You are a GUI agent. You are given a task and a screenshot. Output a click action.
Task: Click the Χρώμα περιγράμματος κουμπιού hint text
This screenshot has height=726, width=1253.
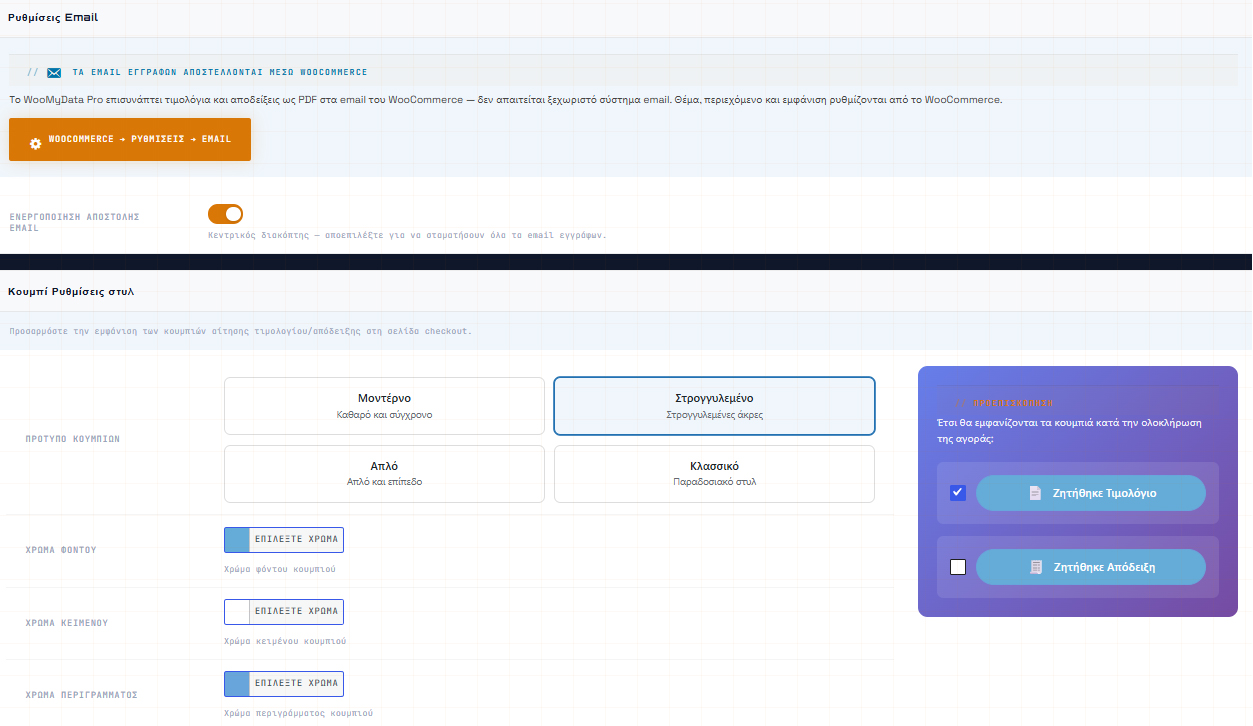[299, 714]
